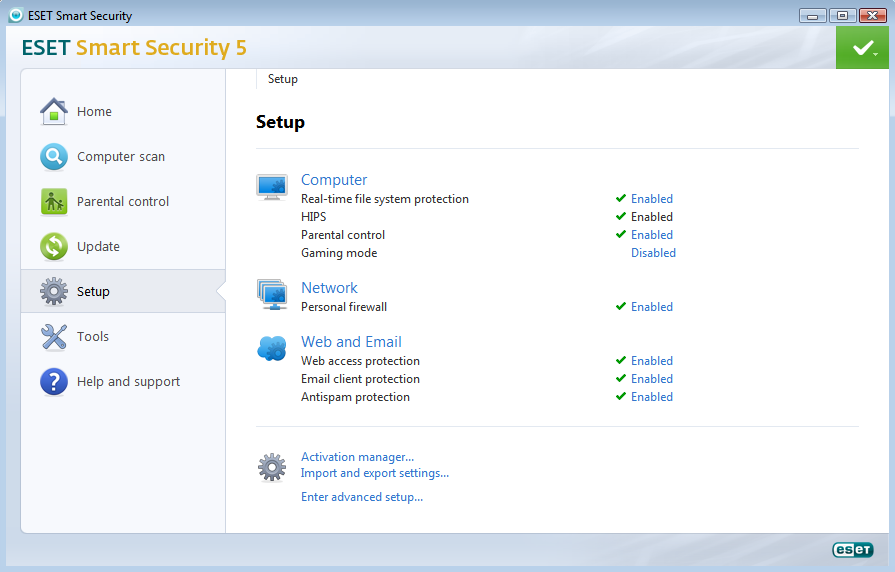Open the Tools menu item
This screenshot has height=572, width=895.
click(93, 337)
